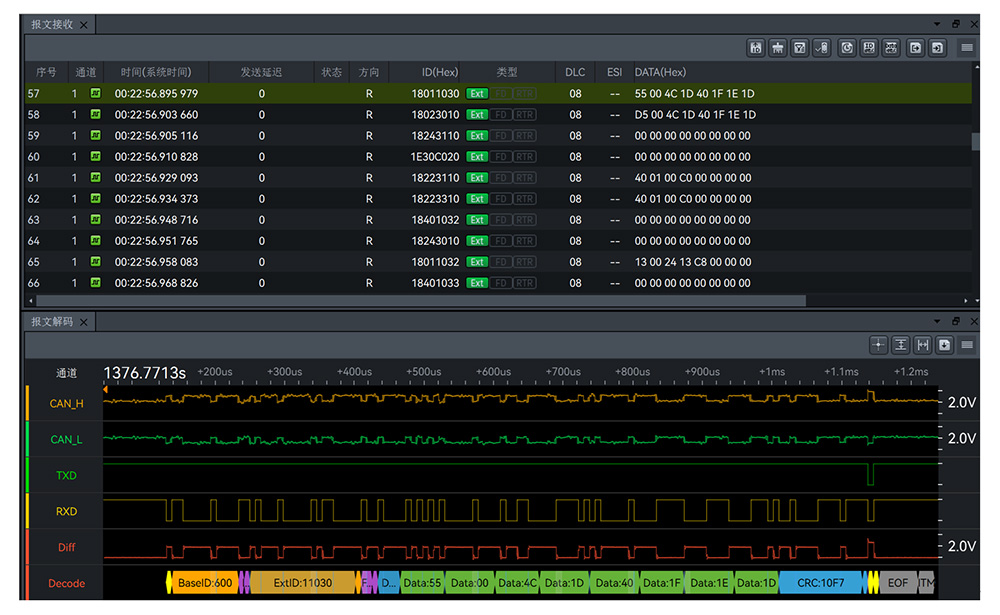Toggle the auto-scroll checkmark icon

coord(821,48)
